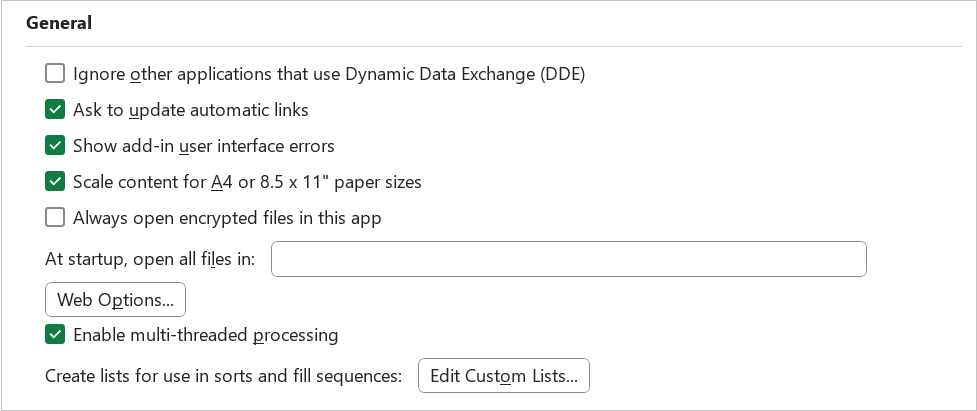Turn off the Enable multi-threaded processing checkbox
The height and width of the screenshot is (411, 977).
pos(55,335)
